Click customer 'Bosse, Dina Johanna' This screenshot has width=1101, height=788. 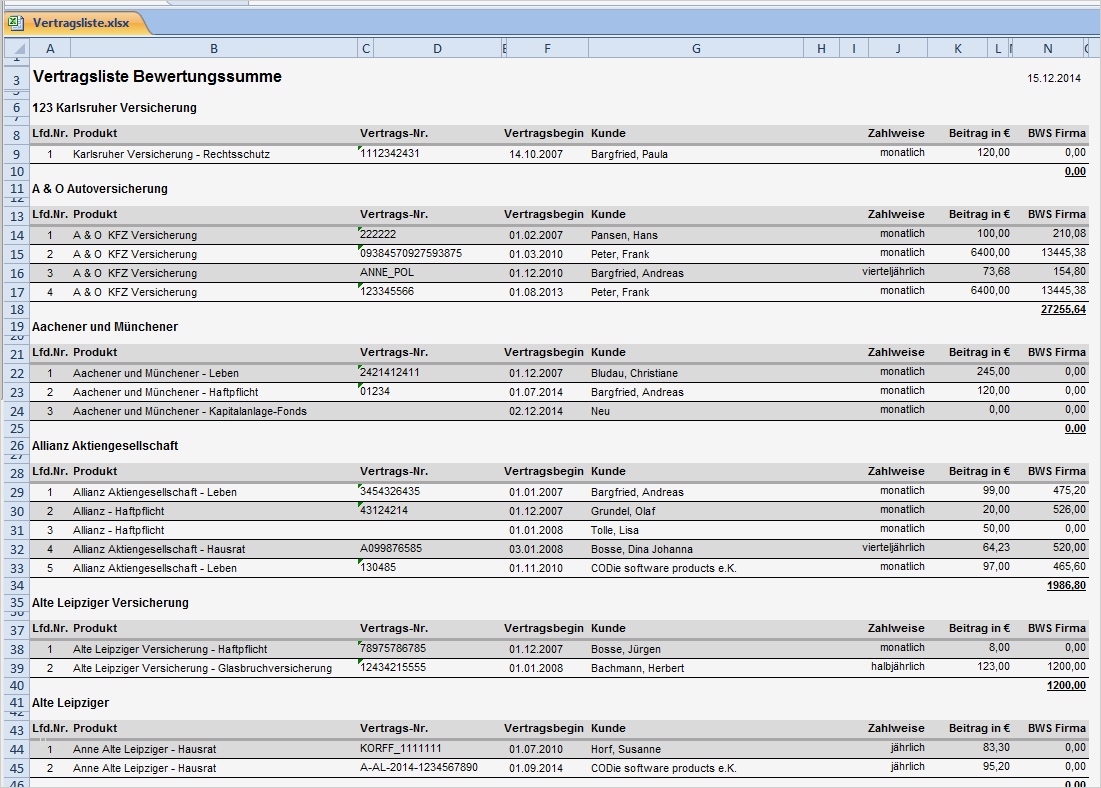coord(641,549)
